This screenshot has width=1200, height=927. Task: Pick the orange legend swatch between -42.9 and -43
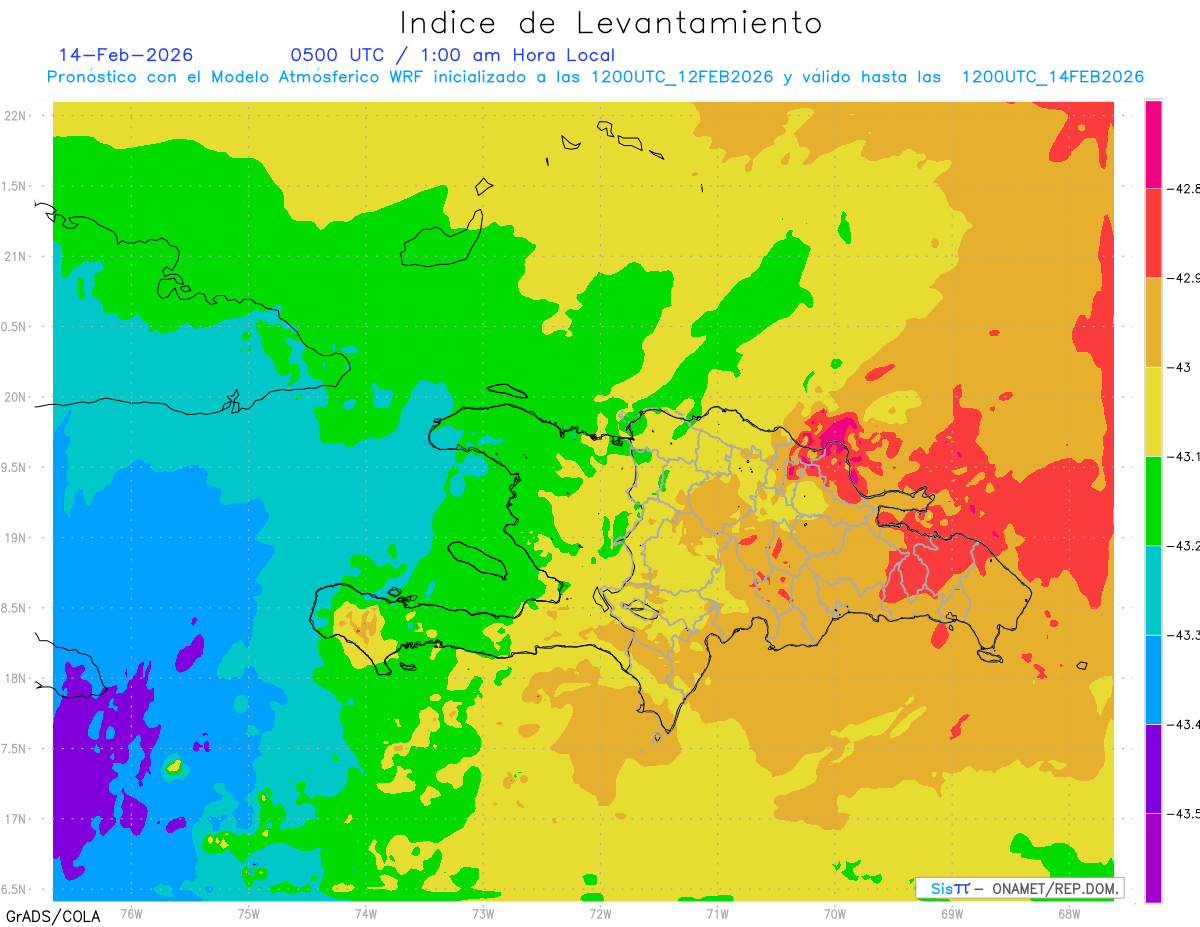(1153, 322)
